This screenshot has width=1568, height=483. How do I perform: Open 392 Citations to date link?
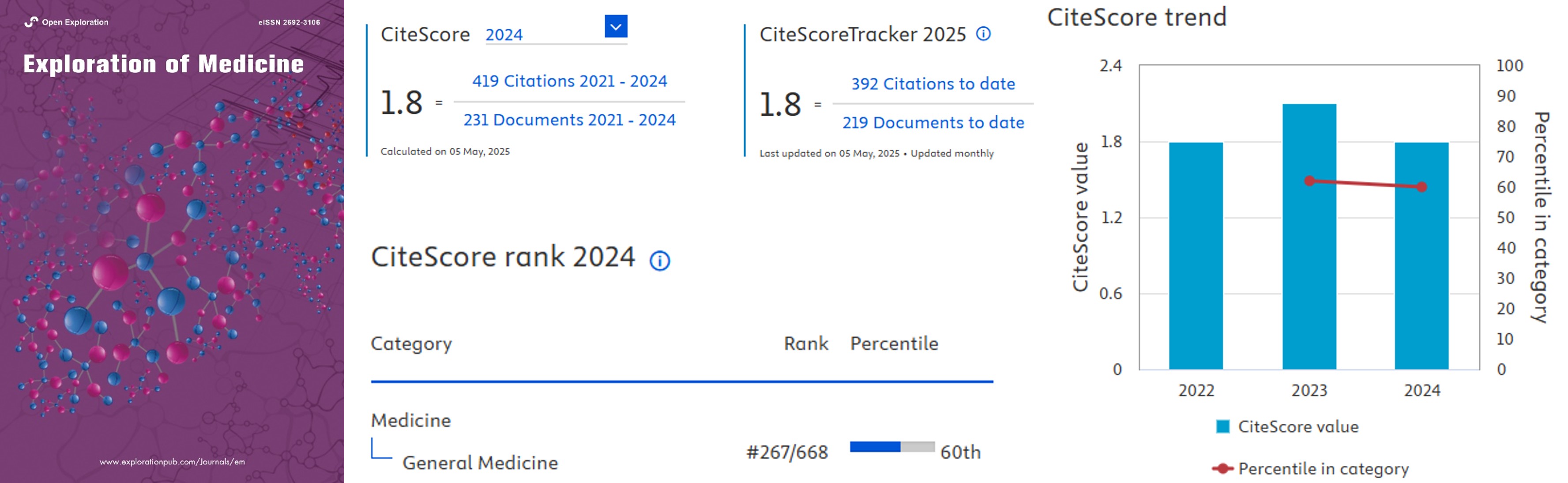coord(933,84)
